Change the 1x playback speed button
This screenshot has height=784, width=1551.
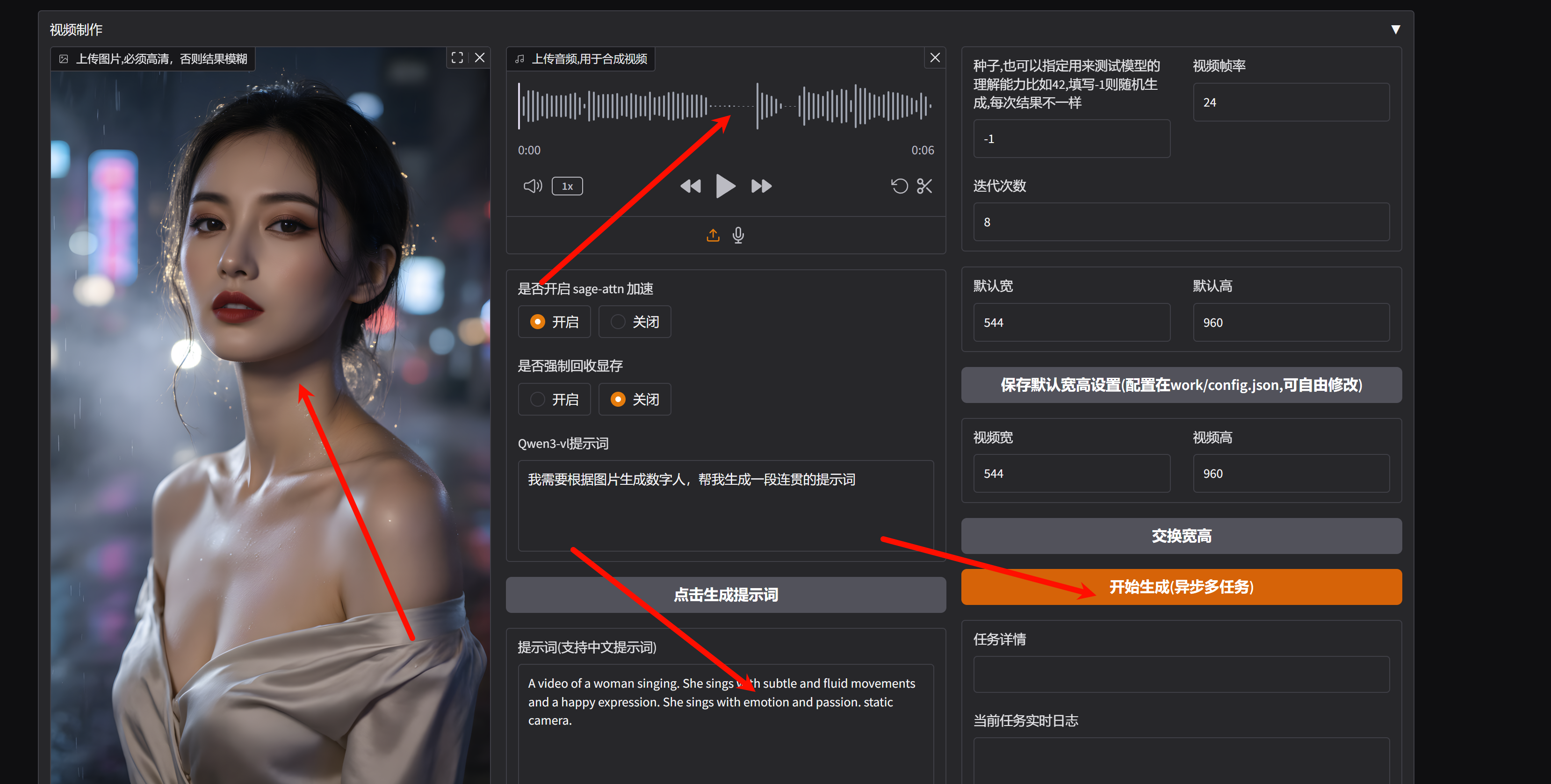pyautogui.click(x=567, y=186)
